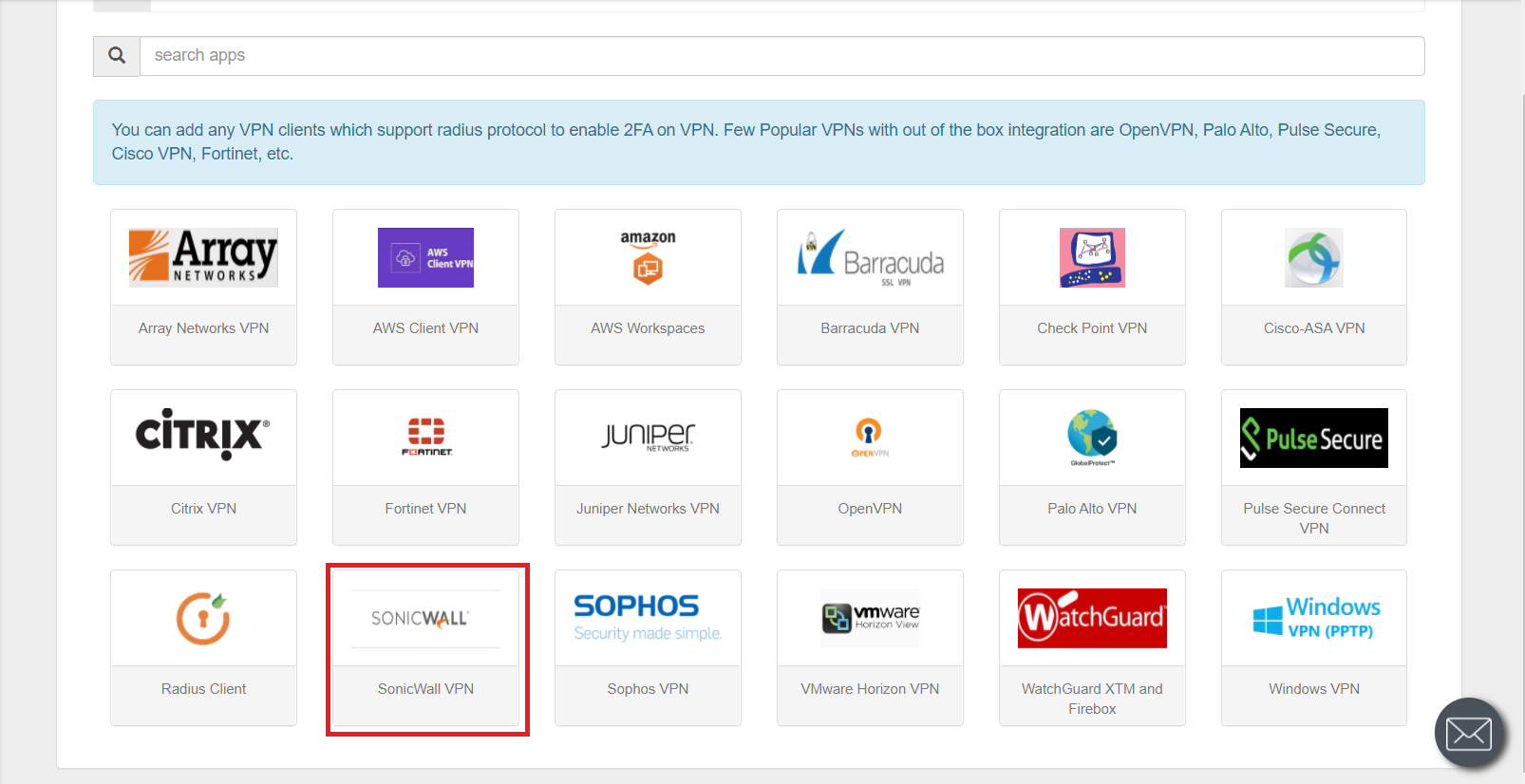Screen dimensions: 1525x784
Task: Click the OpenVPN logo
Action: pyautogui.click(x=870, y=438)
